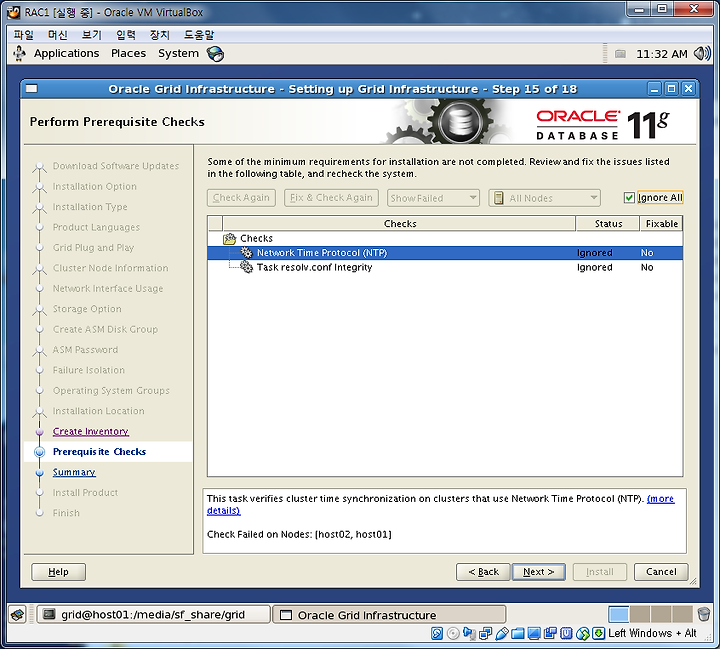Click the Checks root tree node

coord(256,238)
